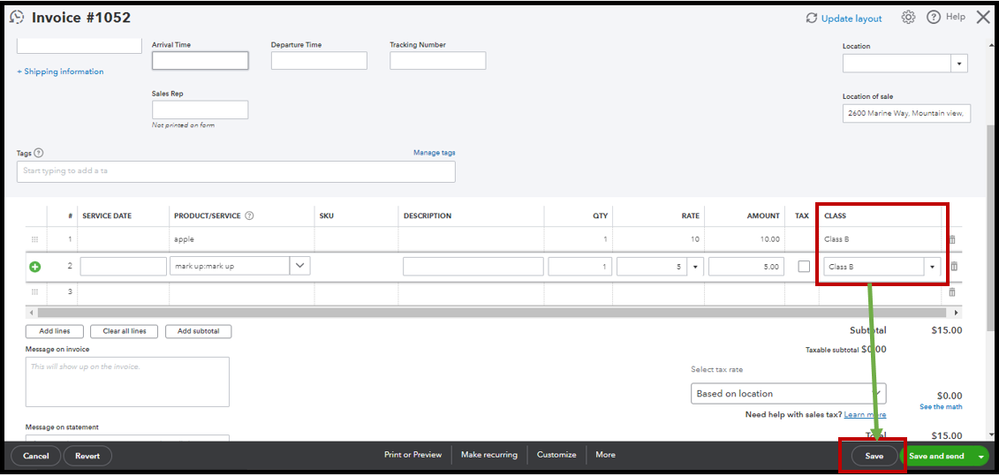Viewport: 999px width, 476px height.
Task: Click the Arrival Time field
Action: (200, 61)
